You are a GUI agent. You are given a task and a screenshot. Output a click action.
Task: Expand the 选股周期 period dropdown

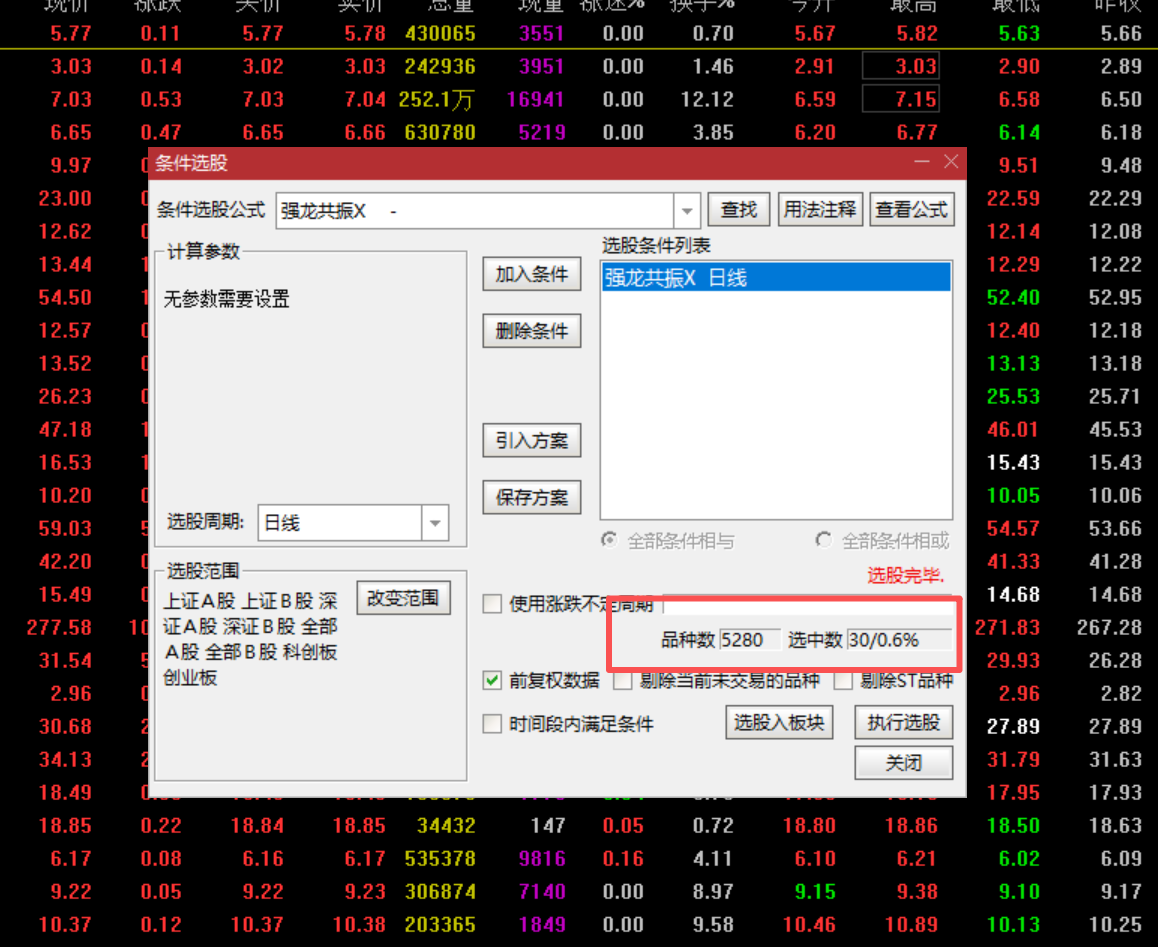pyautogui.click(x=435, y=523)
